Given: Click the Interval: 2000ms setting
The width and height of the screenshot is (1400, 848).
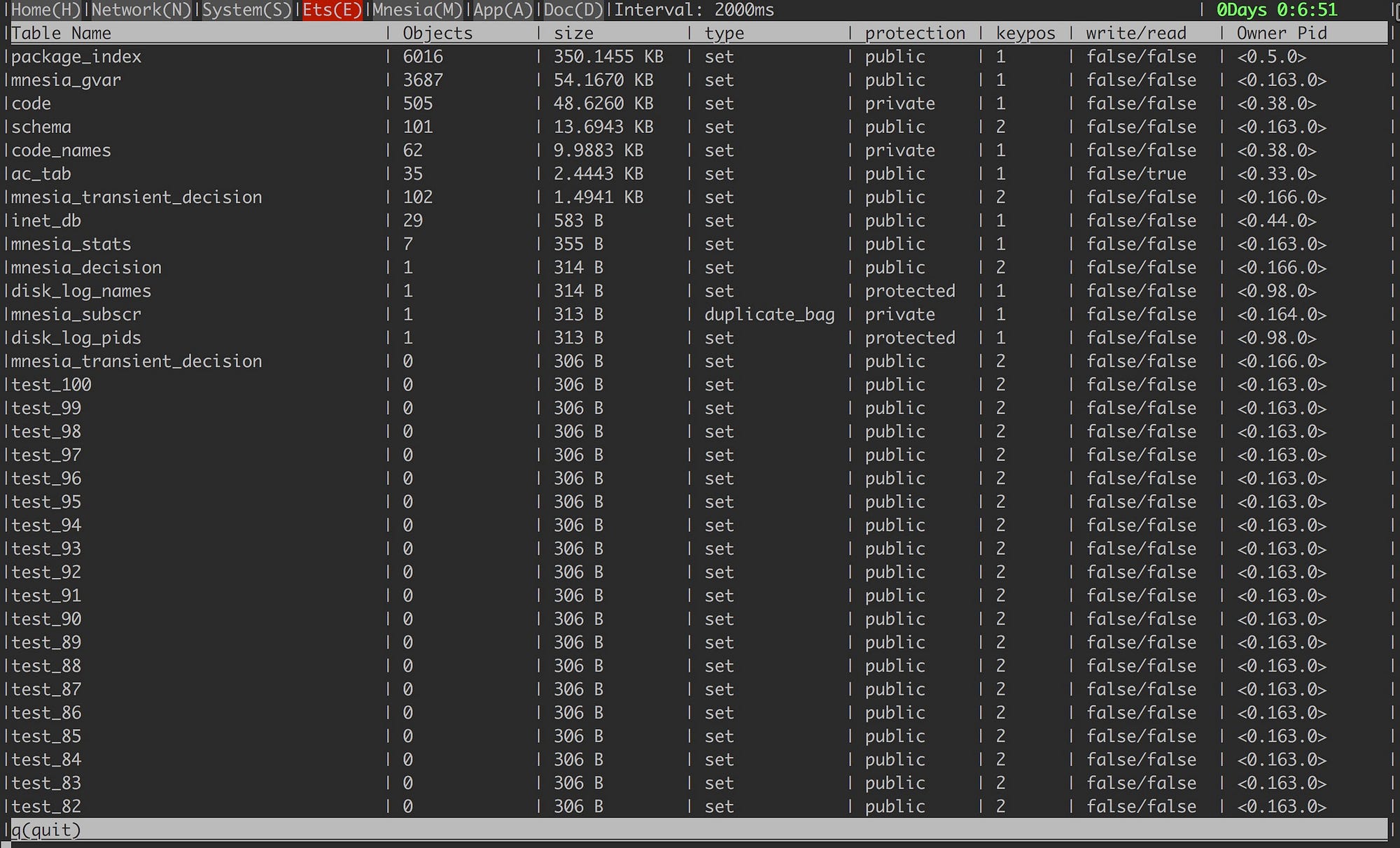Looking at the screenshot, I should [694, 10].
